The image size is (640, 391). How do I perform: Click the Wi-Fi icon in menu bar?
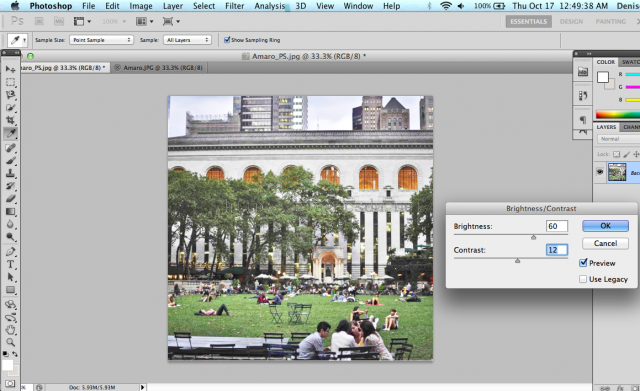(446, 6)
